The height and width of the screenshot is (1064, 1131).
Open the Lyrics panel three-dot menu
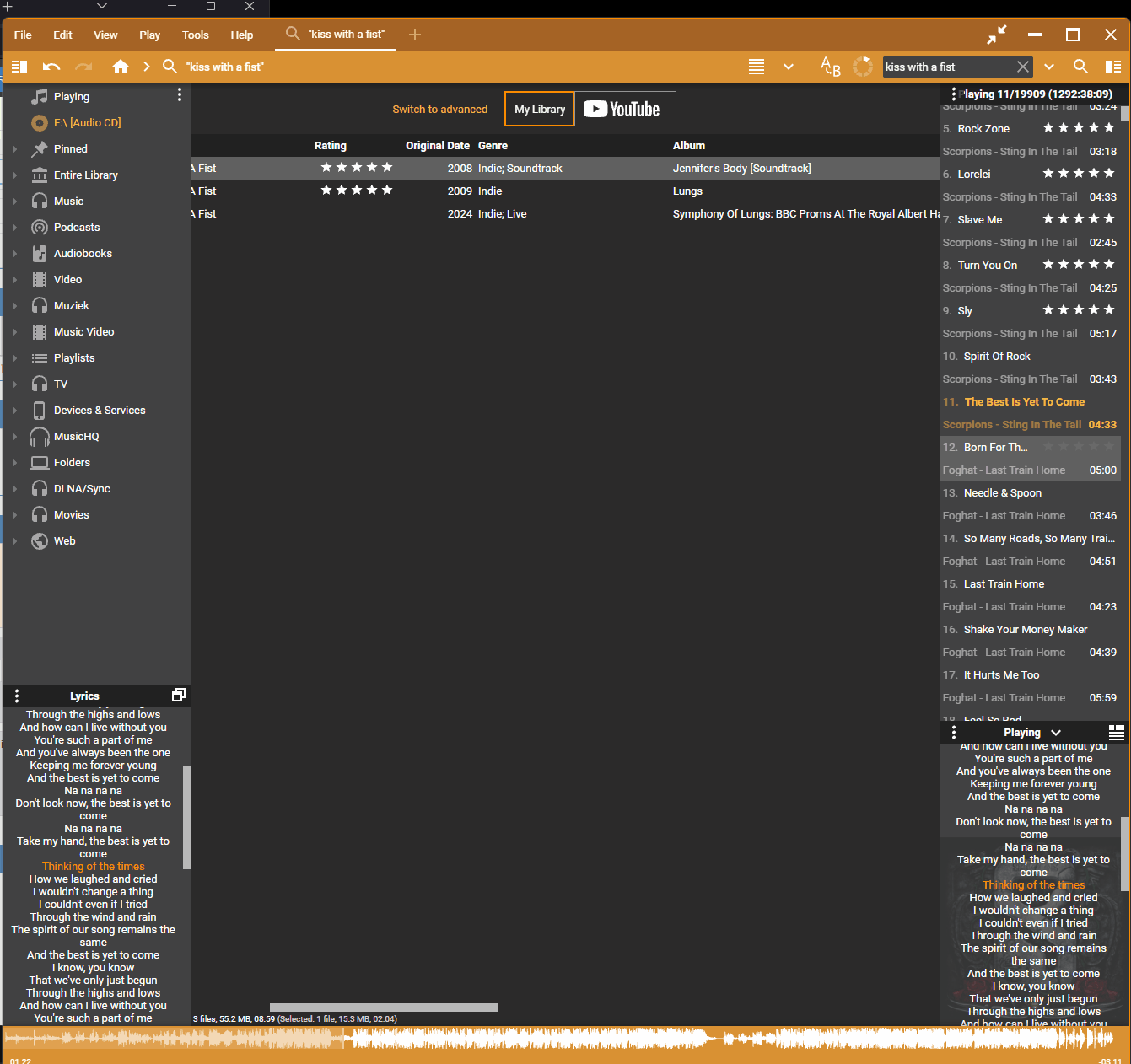click(x=17, y=696)
